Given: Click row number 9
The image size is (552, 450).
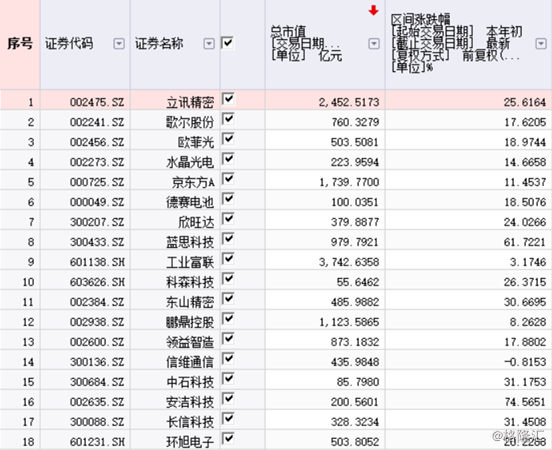Looking at the screenshot, I should [x=31, y=262].
